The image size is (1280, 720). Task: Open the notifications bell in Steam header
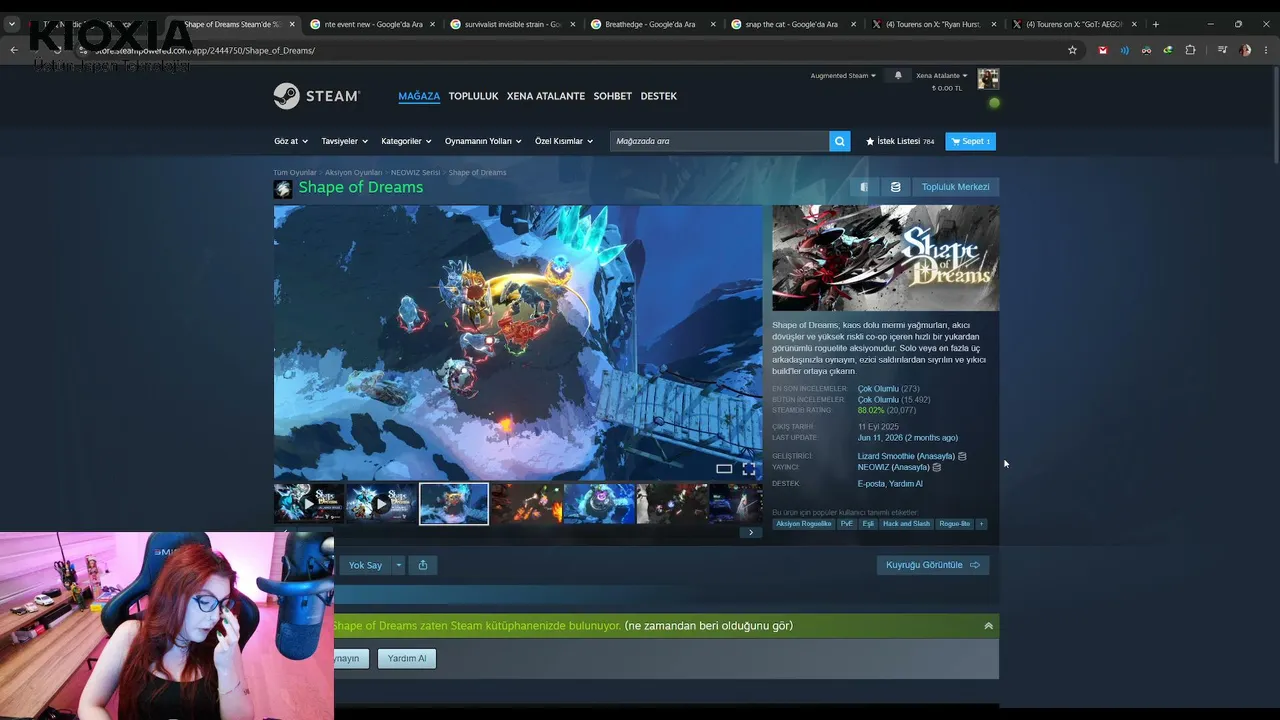click(898, 75)
